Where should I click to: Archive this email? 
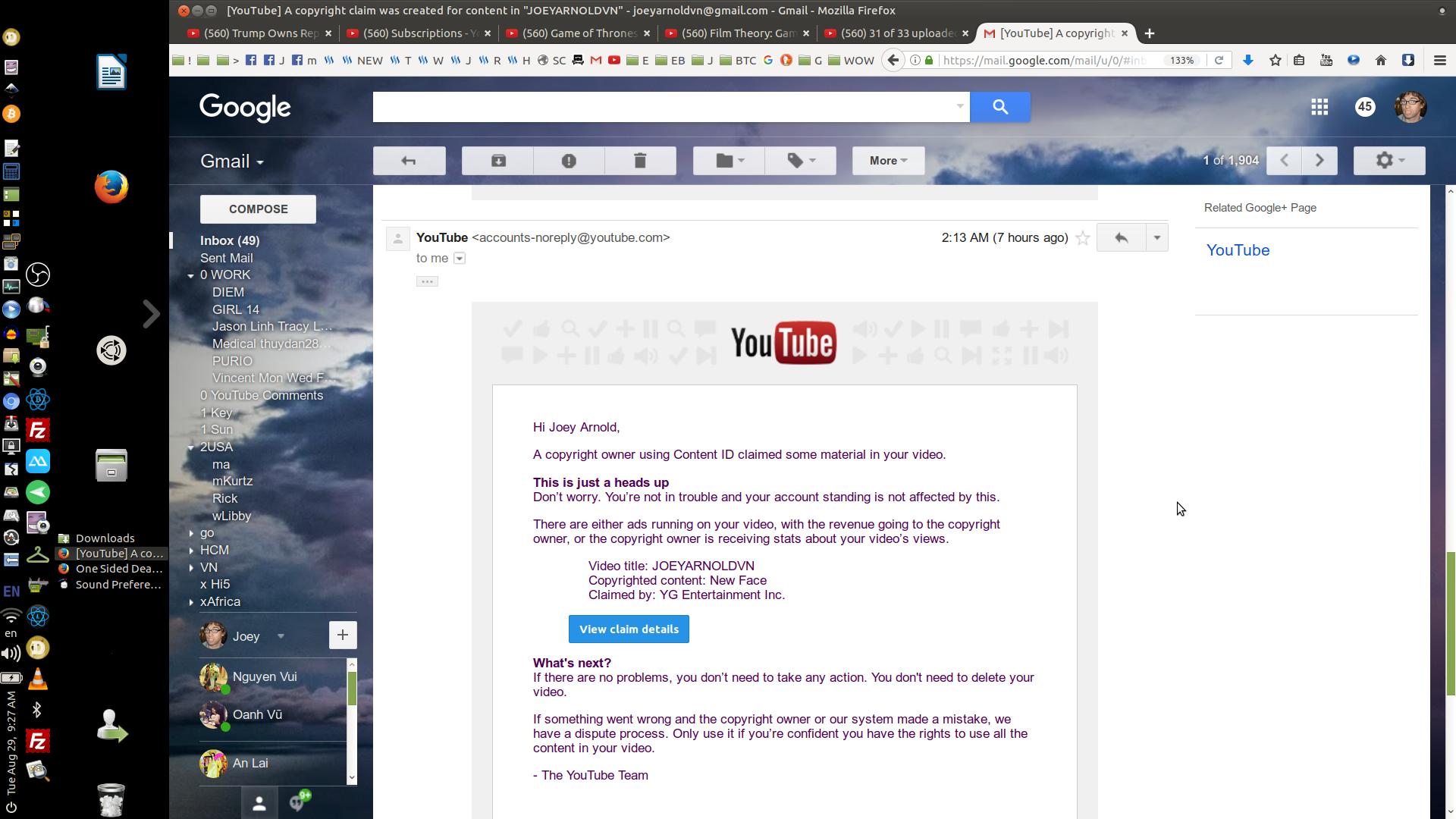(498, 161)
